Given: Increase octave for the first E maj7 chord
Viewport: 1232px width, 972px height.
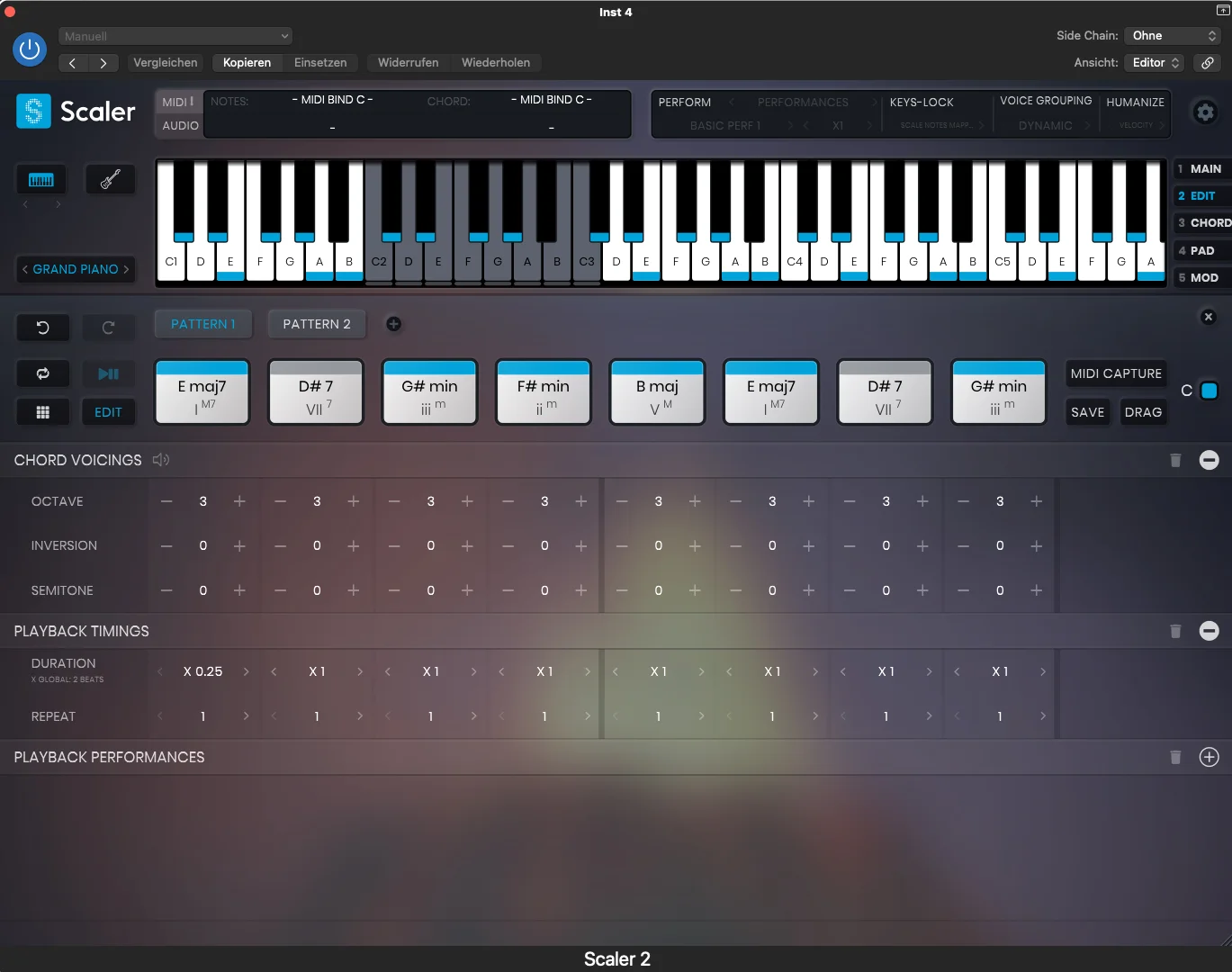Looking at the screenshot, I should point(239,501).
